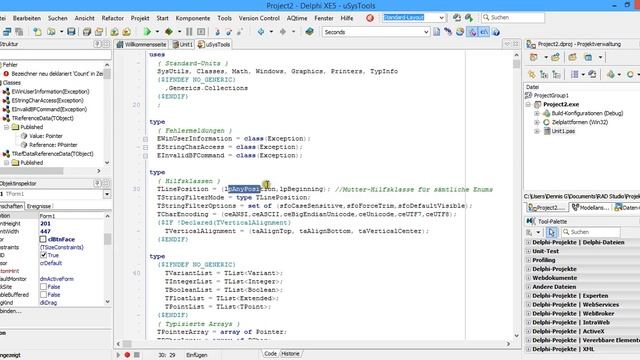Image resolution: width=640 pixels, height=360 pixels.
Task: Select EWinUserInformation(Exception) in Struktur tree
Action: (x=51, y=92)
